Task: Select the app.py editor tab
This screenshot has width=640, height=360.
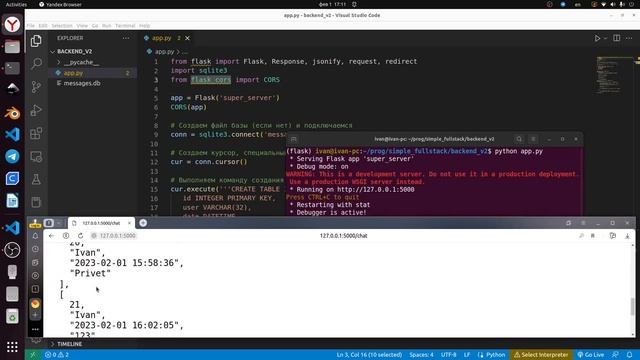Action: point(162,38)
